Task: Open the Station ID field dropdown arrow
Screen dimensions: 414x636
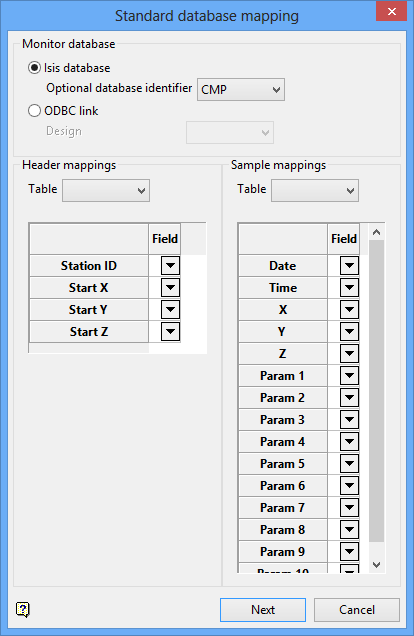Action: point(170,266)
